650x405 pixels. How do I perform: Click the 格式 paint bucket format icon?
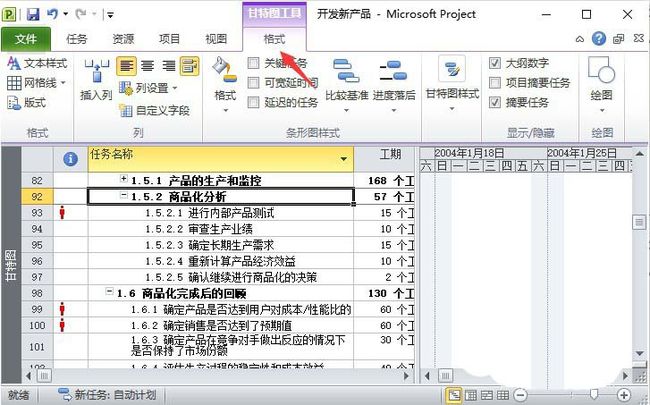[225, 70]
